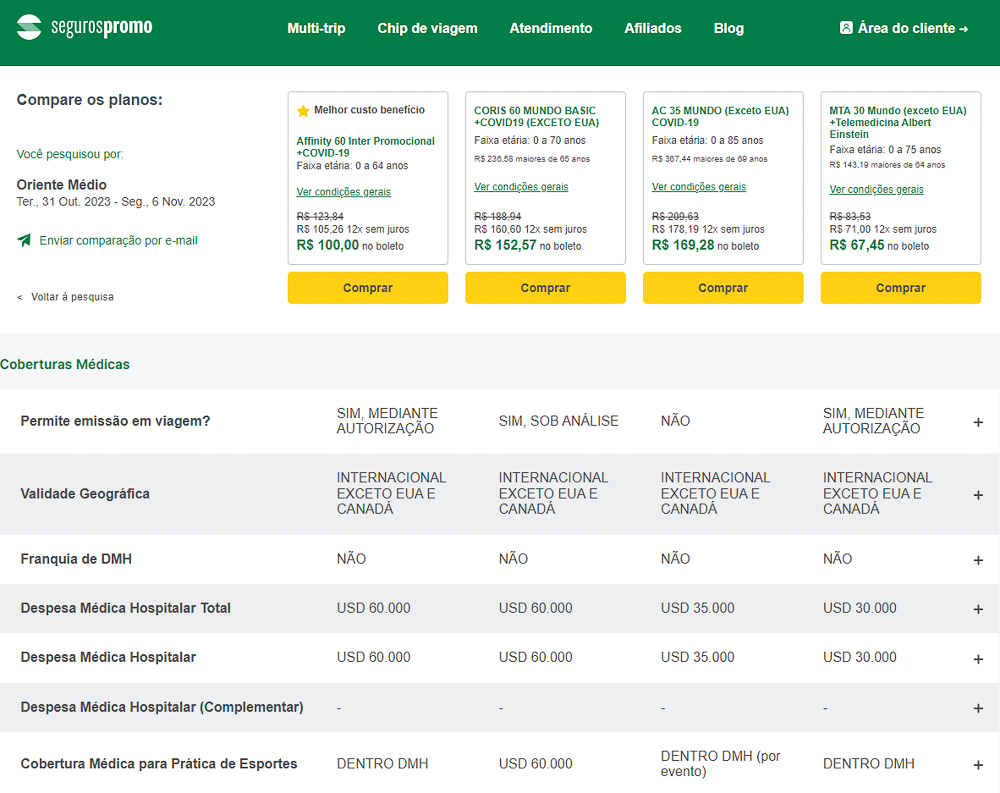View general conditions for Affinity 60 plan
The height and width of the screenshot is (793, 1000).
point(344,191)
